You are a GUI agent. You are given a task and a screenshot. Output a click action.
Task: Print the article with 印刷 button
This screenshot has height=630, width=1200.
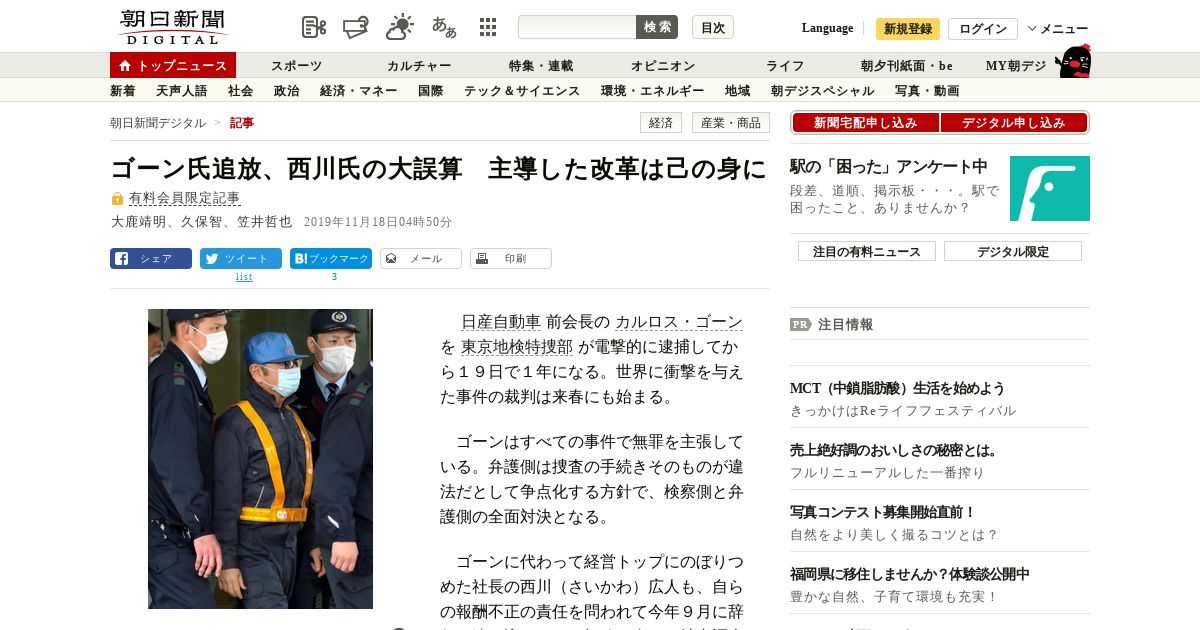(x=511, y=258)
